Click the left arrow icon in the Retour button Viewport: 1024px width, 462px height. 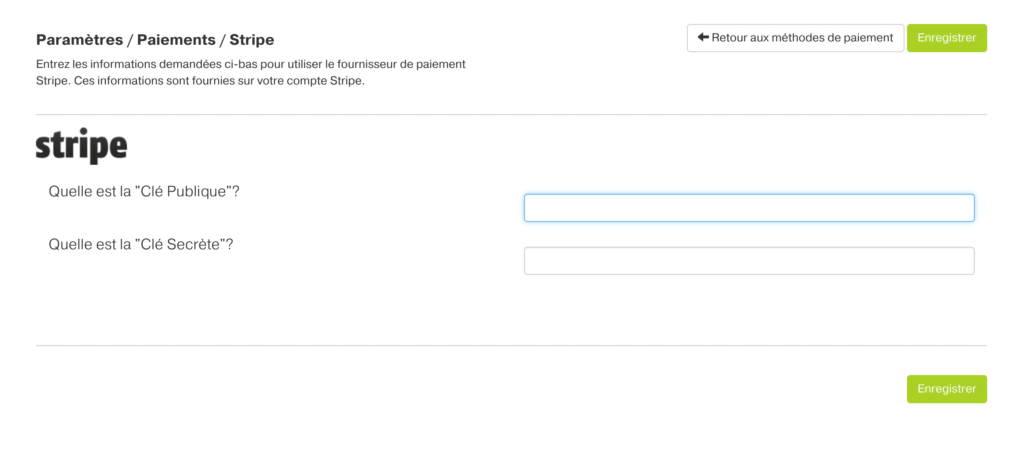click(x=703, y=37)
